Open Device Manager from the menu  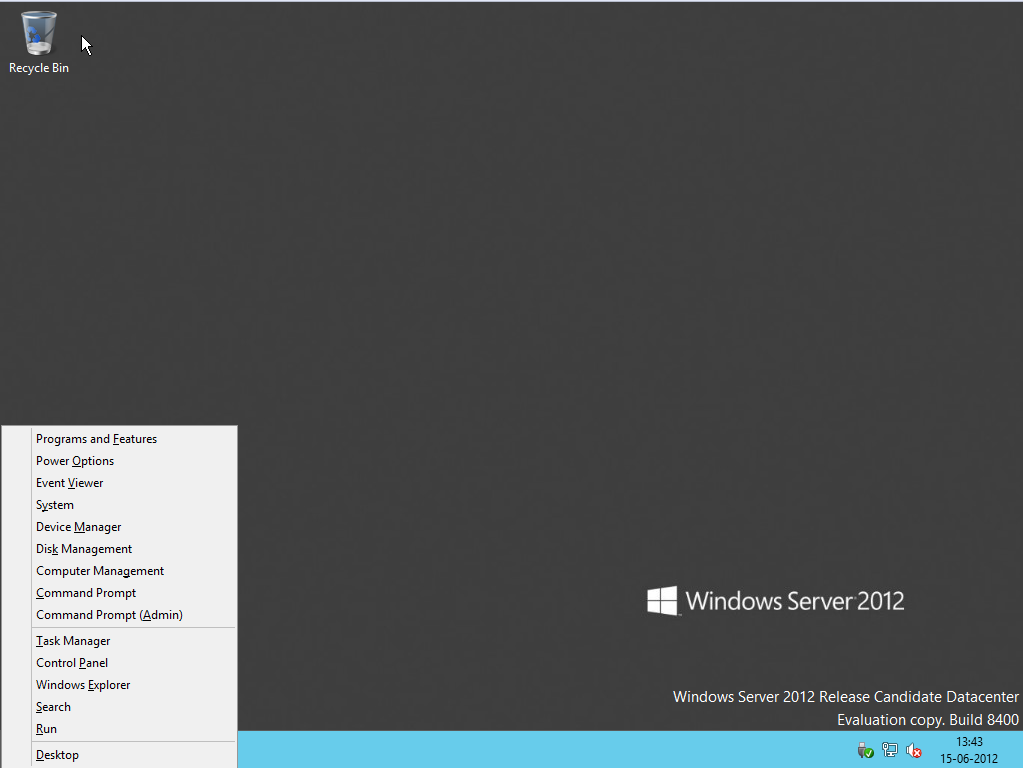[x=79, y=527]
